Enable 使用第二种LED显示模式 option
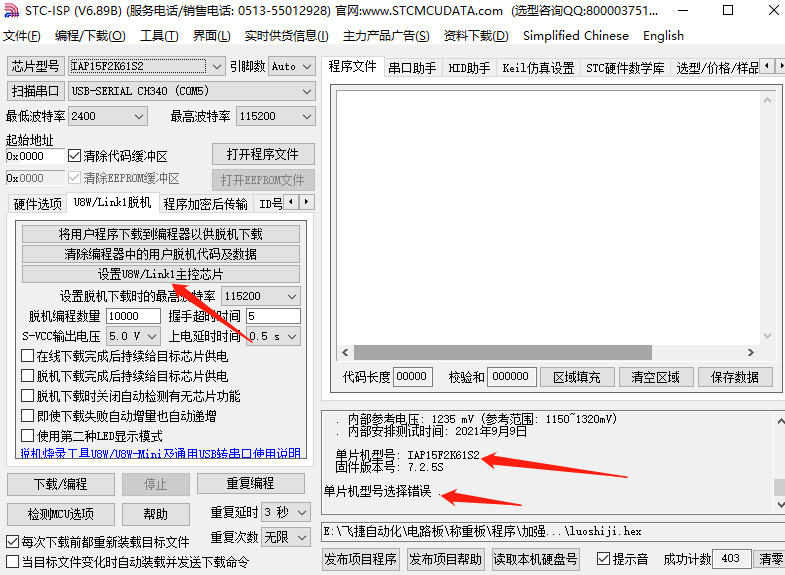The height and width of the screenshot is (575, 785). tap(28, 436)
